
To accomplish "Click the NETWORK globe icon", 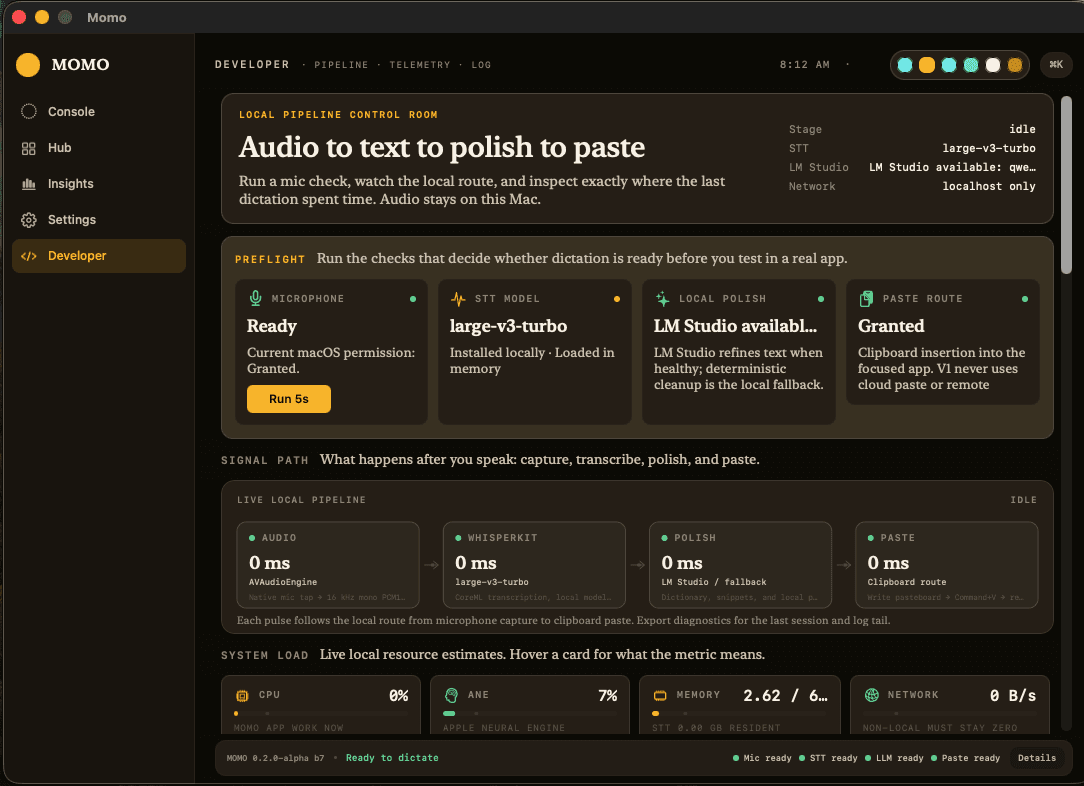I will pyautogui.click(x=872, y=695).
